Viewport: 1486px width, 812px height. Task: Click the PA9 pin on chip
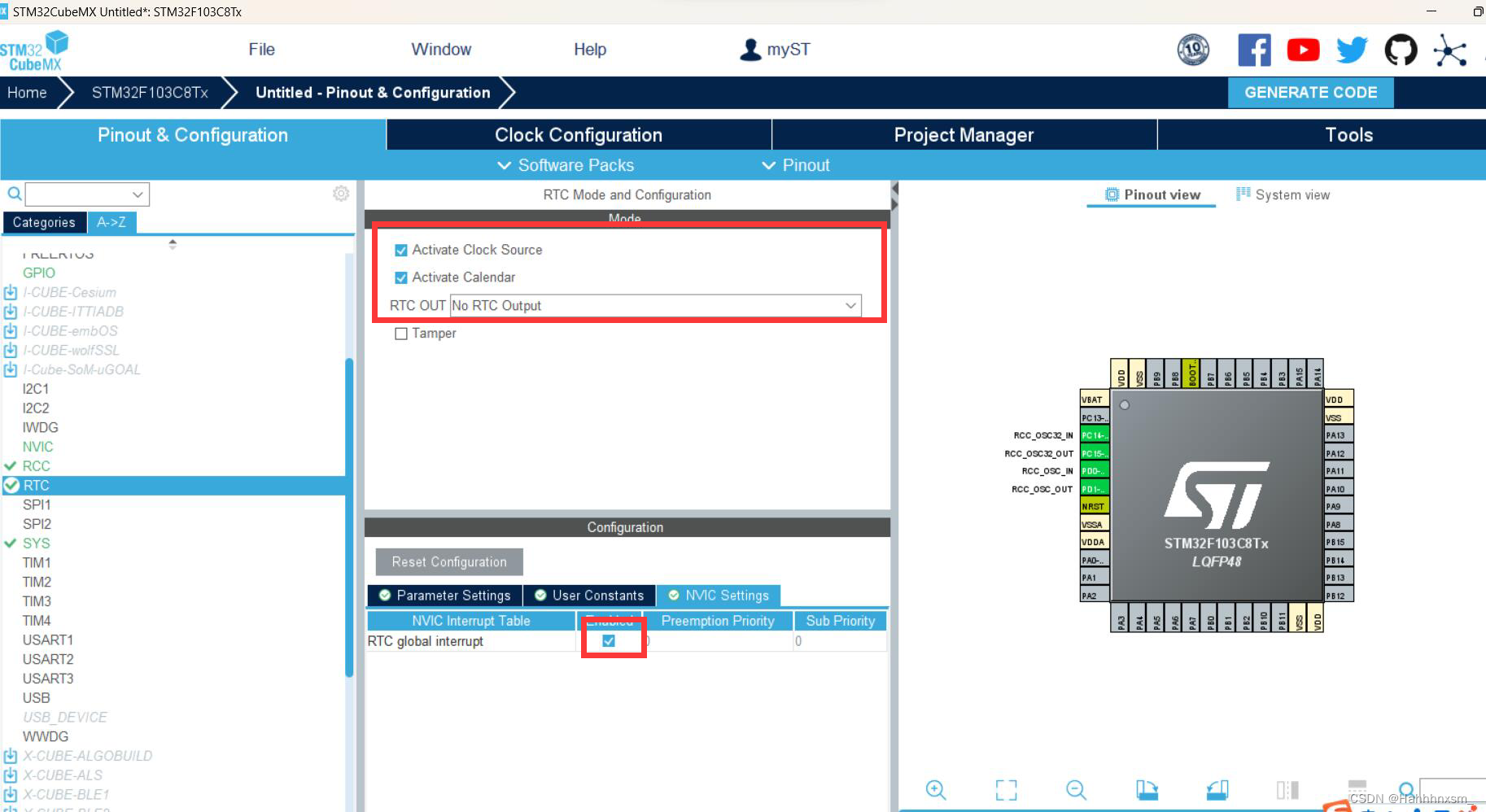[x=1339, y=506]
